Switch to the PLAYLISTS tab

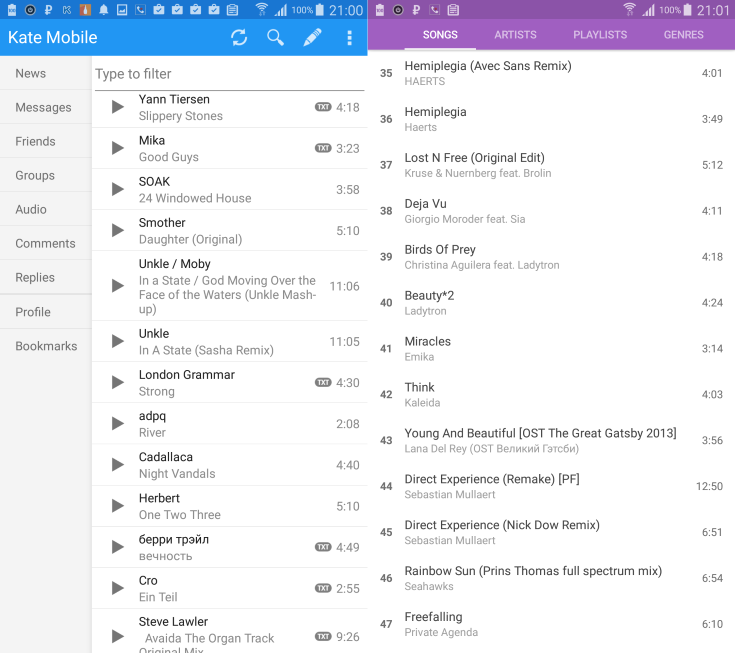pyautogui.click(x=600, y=35)
